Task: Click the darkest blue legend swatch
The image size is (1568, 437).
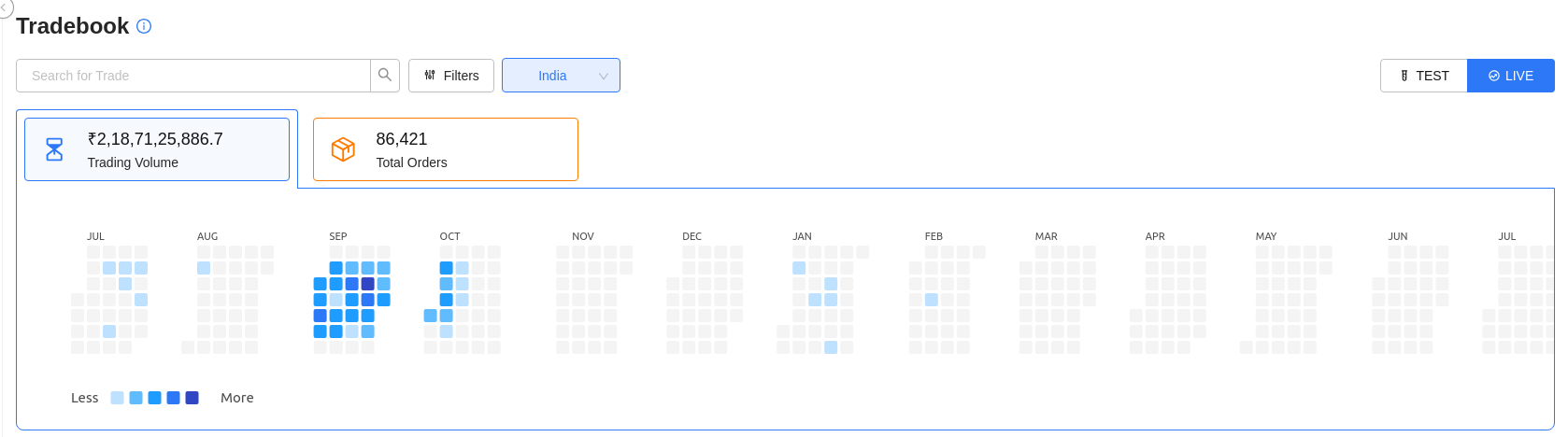Action: coord(192,398)
